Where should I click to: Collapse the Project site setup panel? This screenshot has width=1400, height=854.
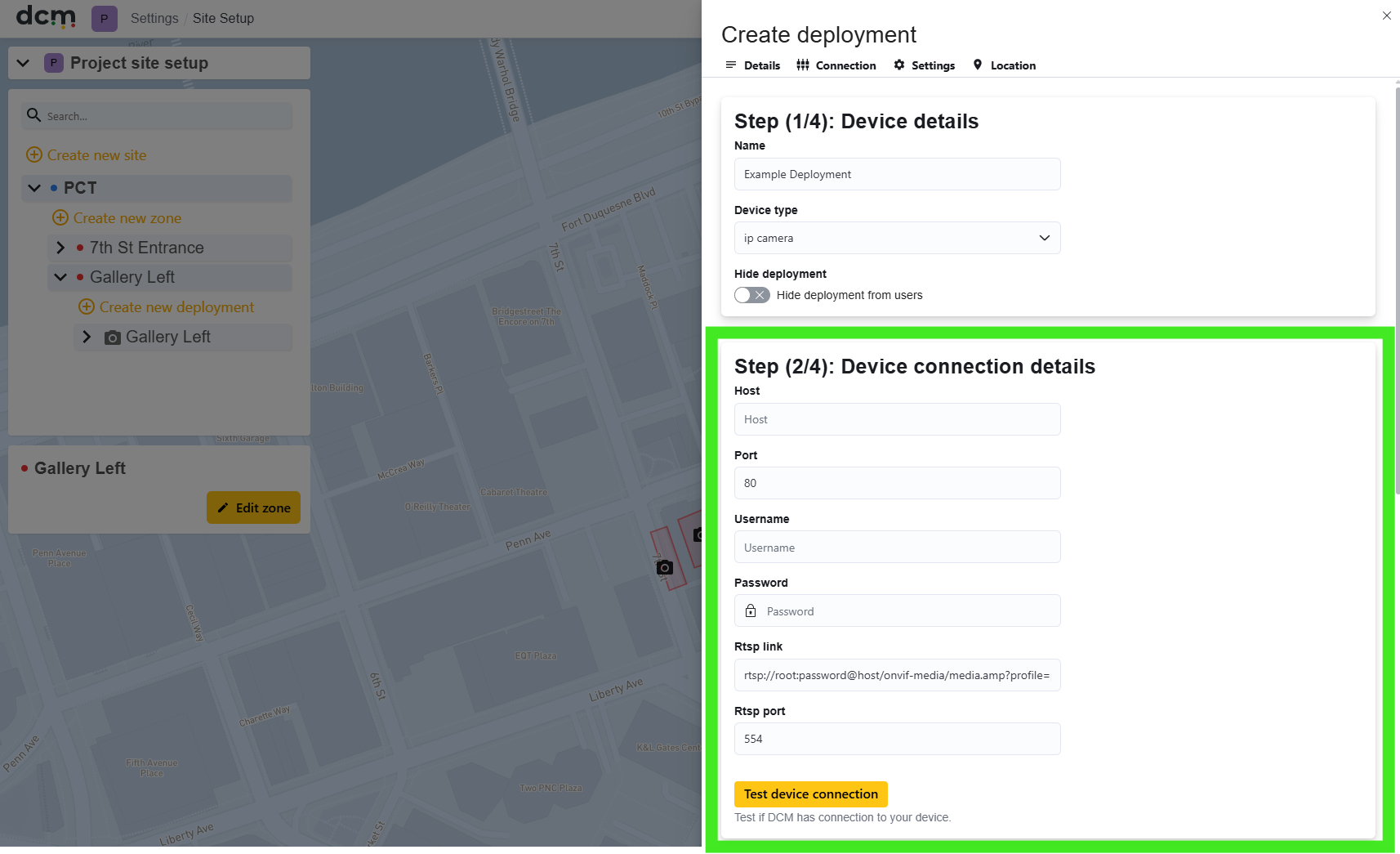[x=24, y=63]
